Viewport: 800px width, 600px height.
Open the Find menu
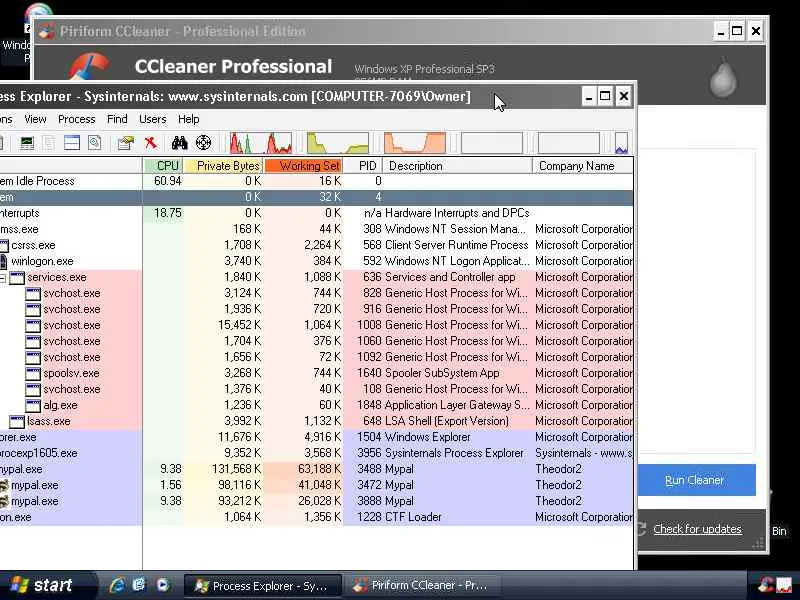(x=117, y=119)
